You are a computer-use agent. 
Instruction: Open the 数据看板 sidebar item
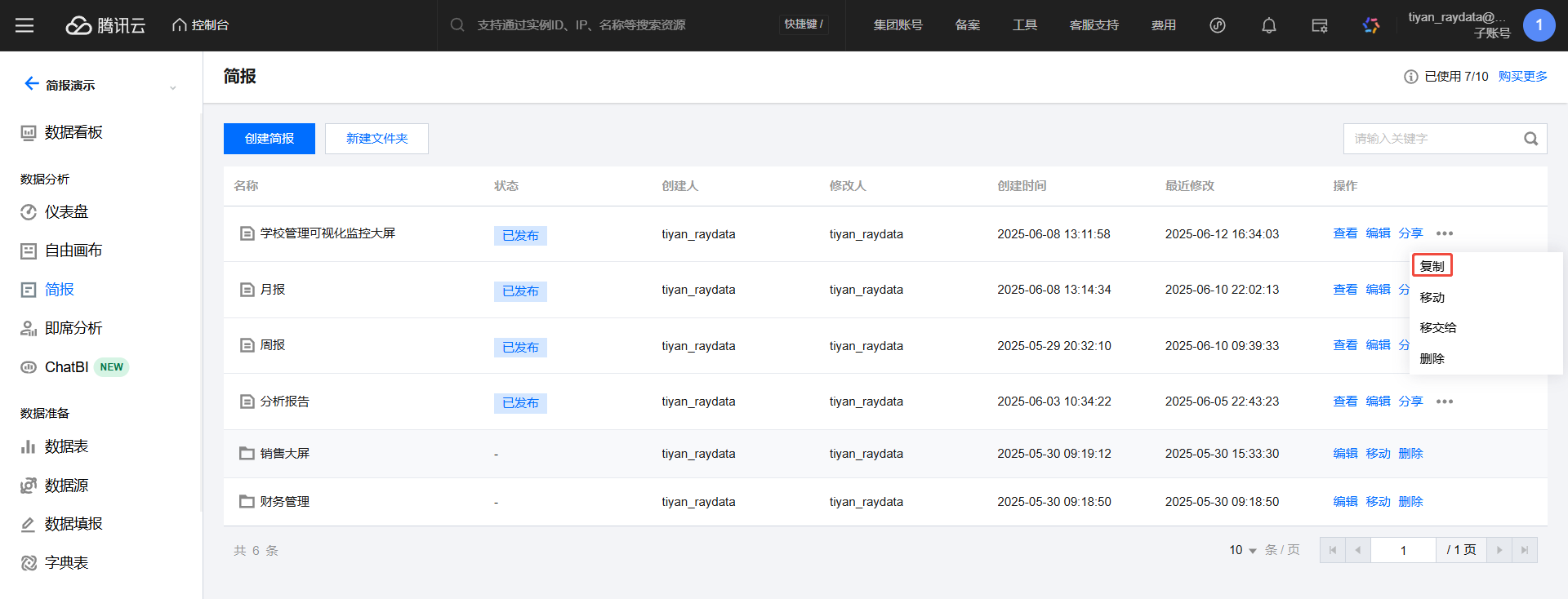73,132
